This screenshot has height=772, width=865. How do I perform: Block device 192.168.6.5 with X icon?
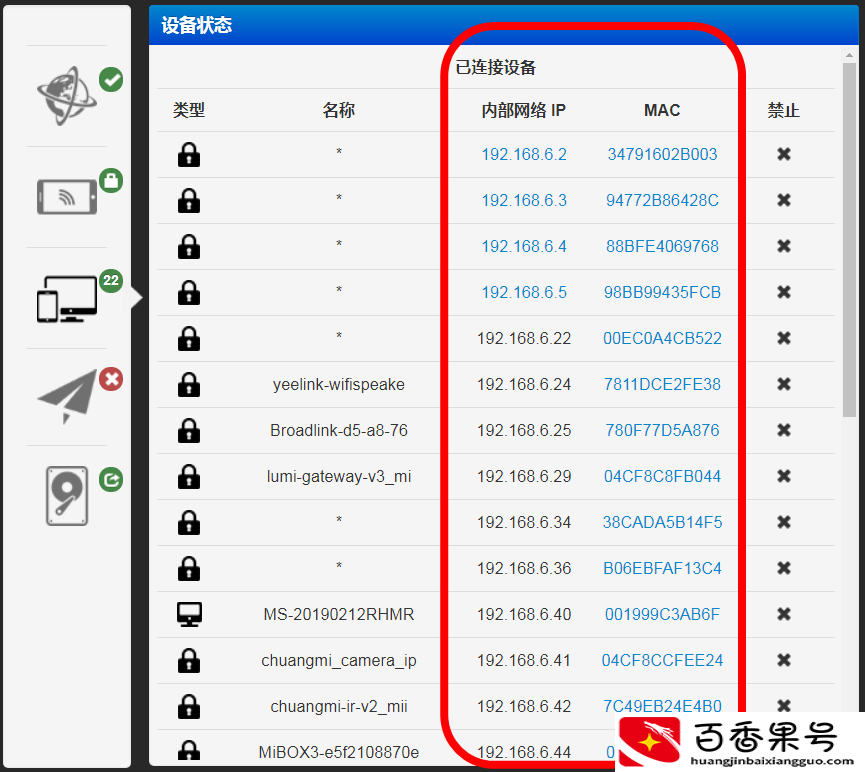click(784, 292)
